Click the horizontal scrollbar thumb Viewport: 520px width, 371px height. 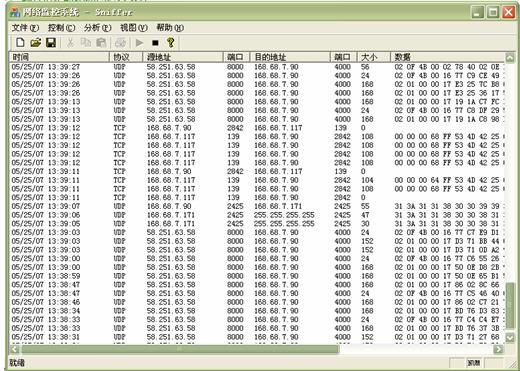coord(180,349)
